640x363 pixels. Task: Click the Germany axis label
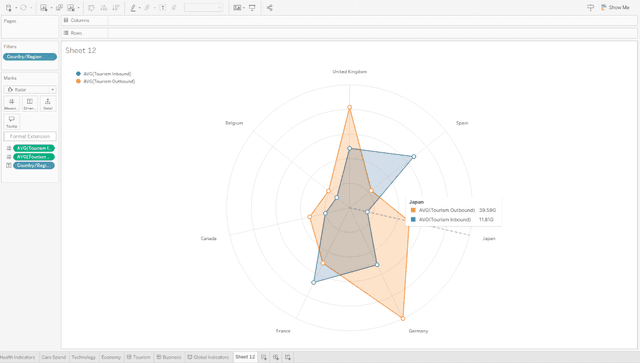418,331
